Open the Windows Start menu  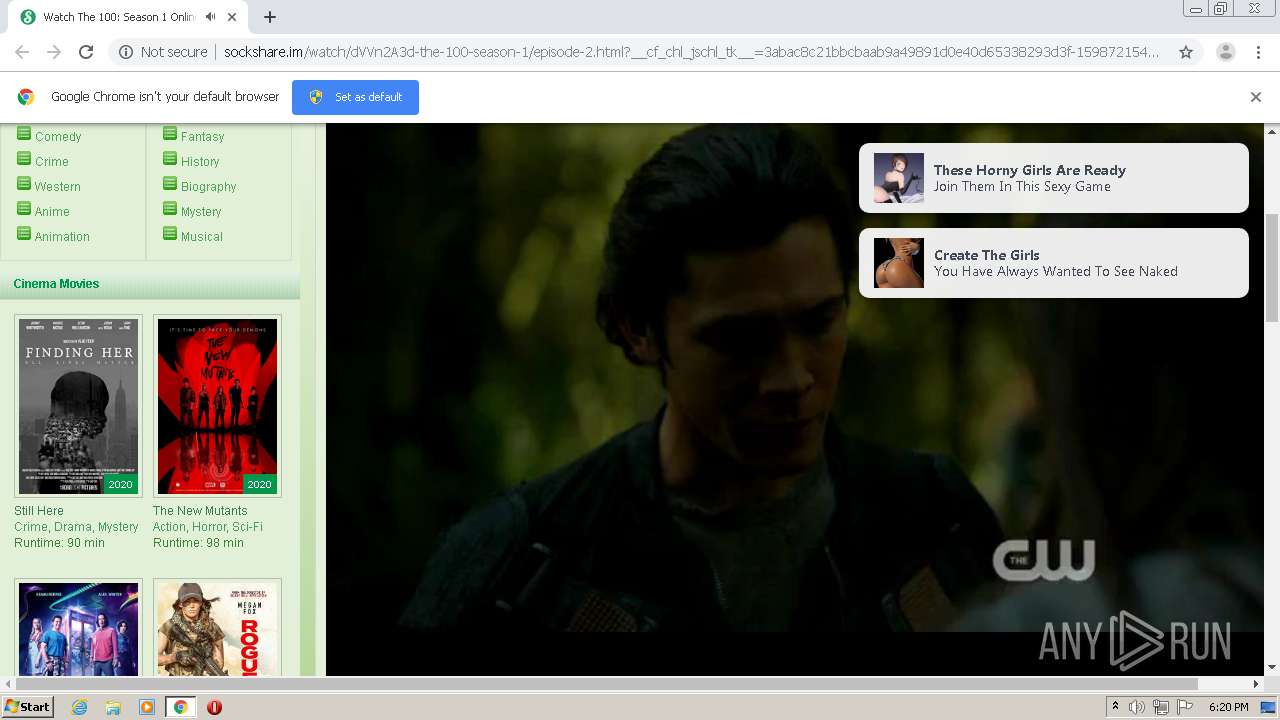(28, 707)
